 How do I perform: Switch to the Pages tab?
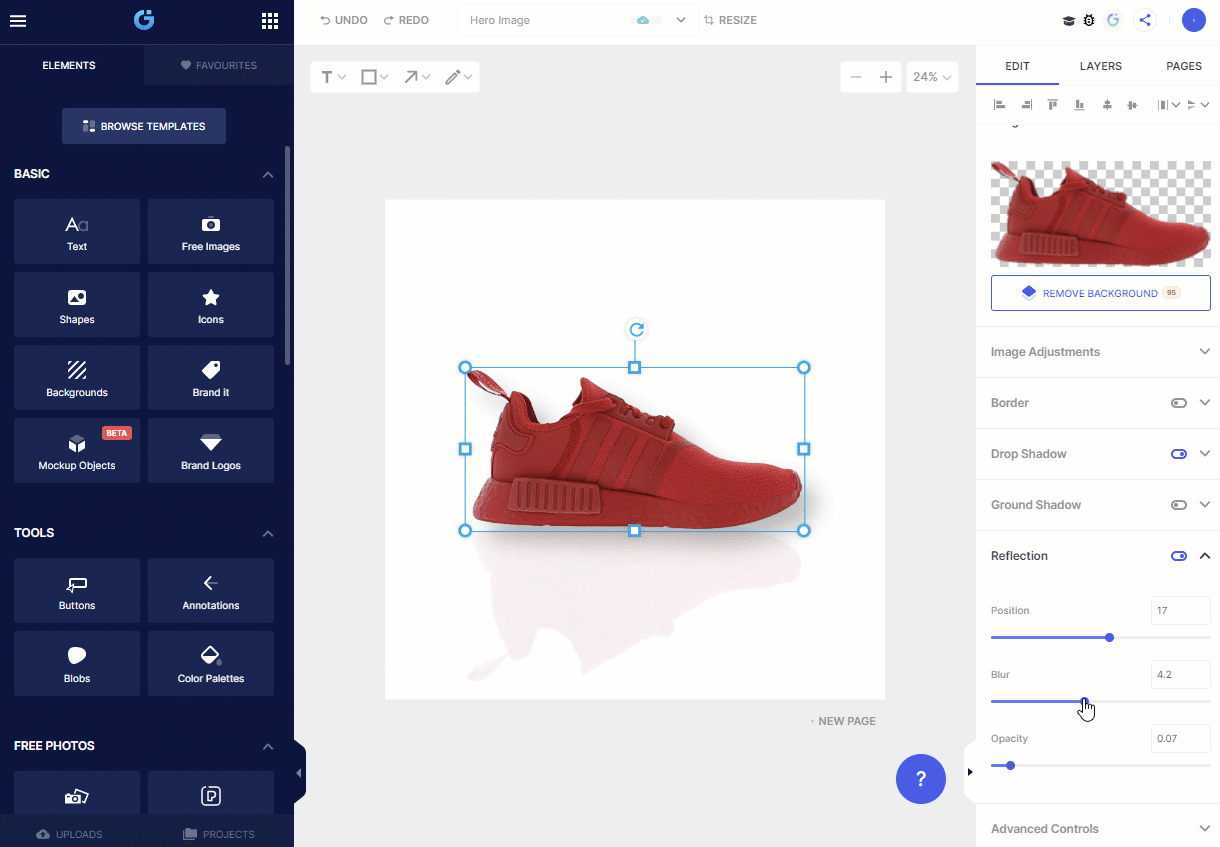click(1183, 66)
